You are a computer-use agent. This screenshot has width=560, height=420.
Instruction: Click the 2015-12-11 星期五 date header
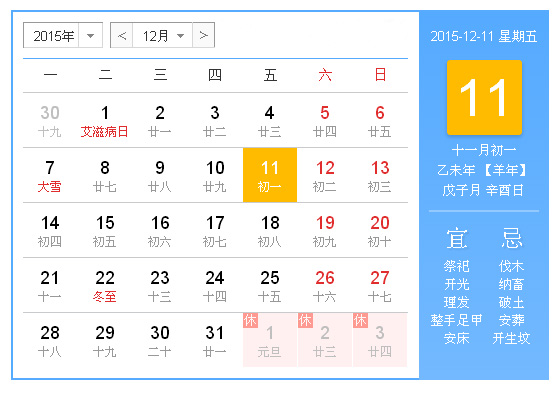click(484, 36)
